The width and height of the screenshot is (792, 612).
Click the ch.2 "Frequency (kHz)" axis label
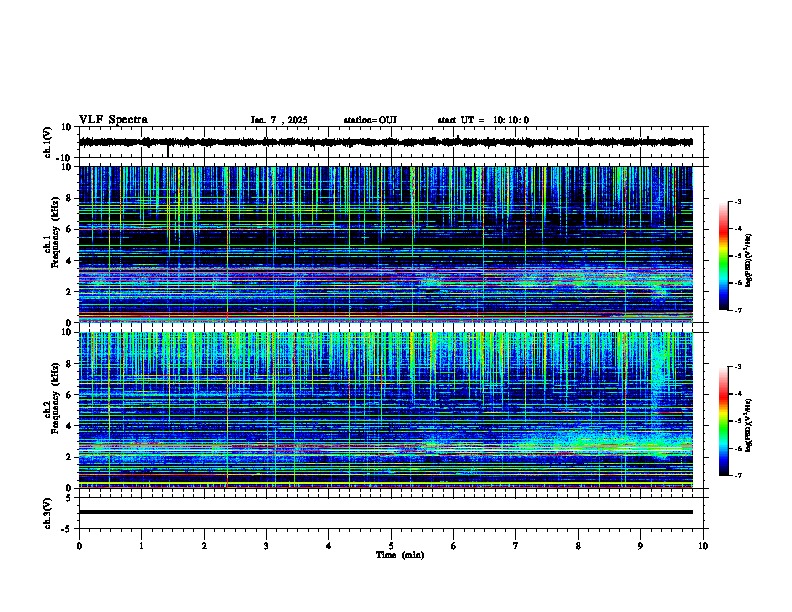[x=55, y=398]
